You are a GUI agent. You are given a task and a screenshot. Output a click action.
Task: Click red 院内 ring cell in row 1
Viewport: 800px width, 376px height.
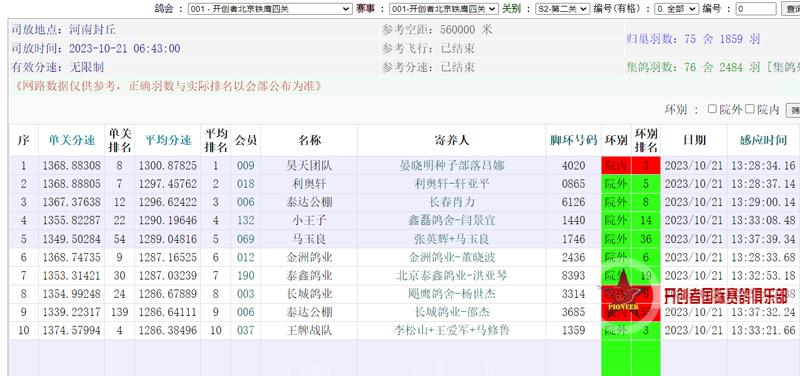pyautogui.click(x=616, y=166)
